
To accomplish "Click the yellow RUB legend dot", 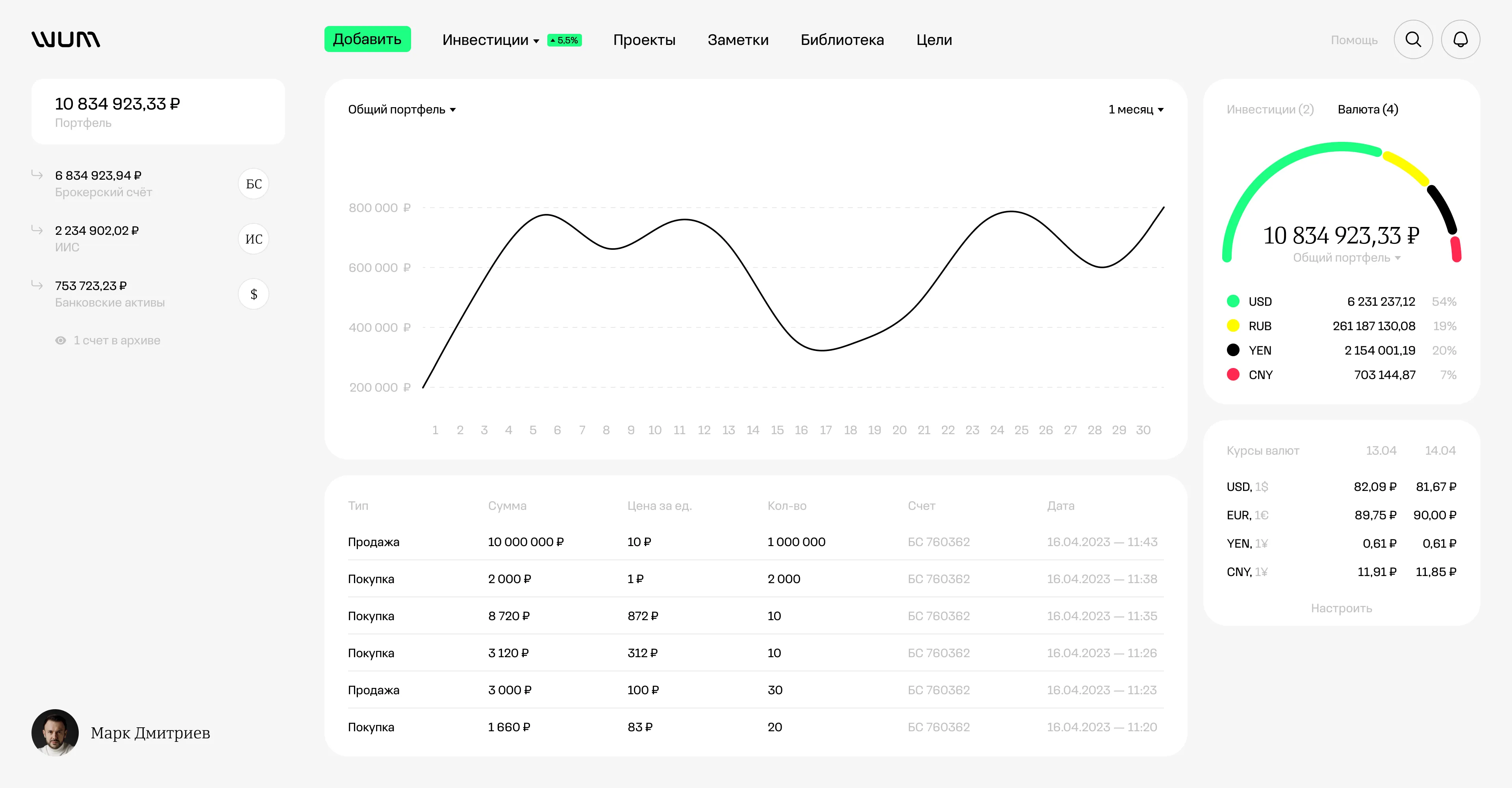I will tap(1233, 326).
